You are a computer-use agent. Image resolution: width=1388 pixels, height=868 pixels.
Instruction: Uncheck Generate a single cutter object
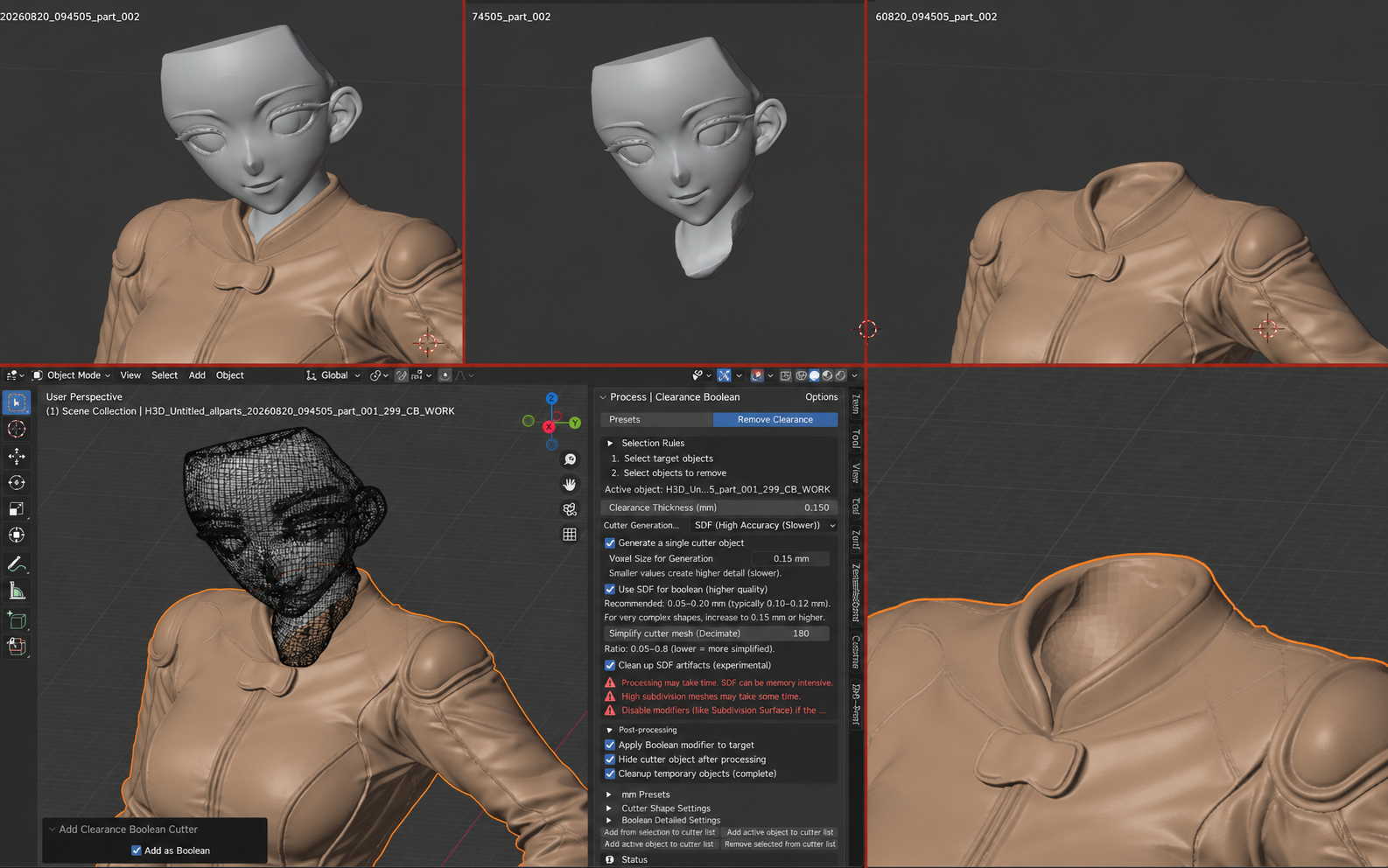point(610,543)
